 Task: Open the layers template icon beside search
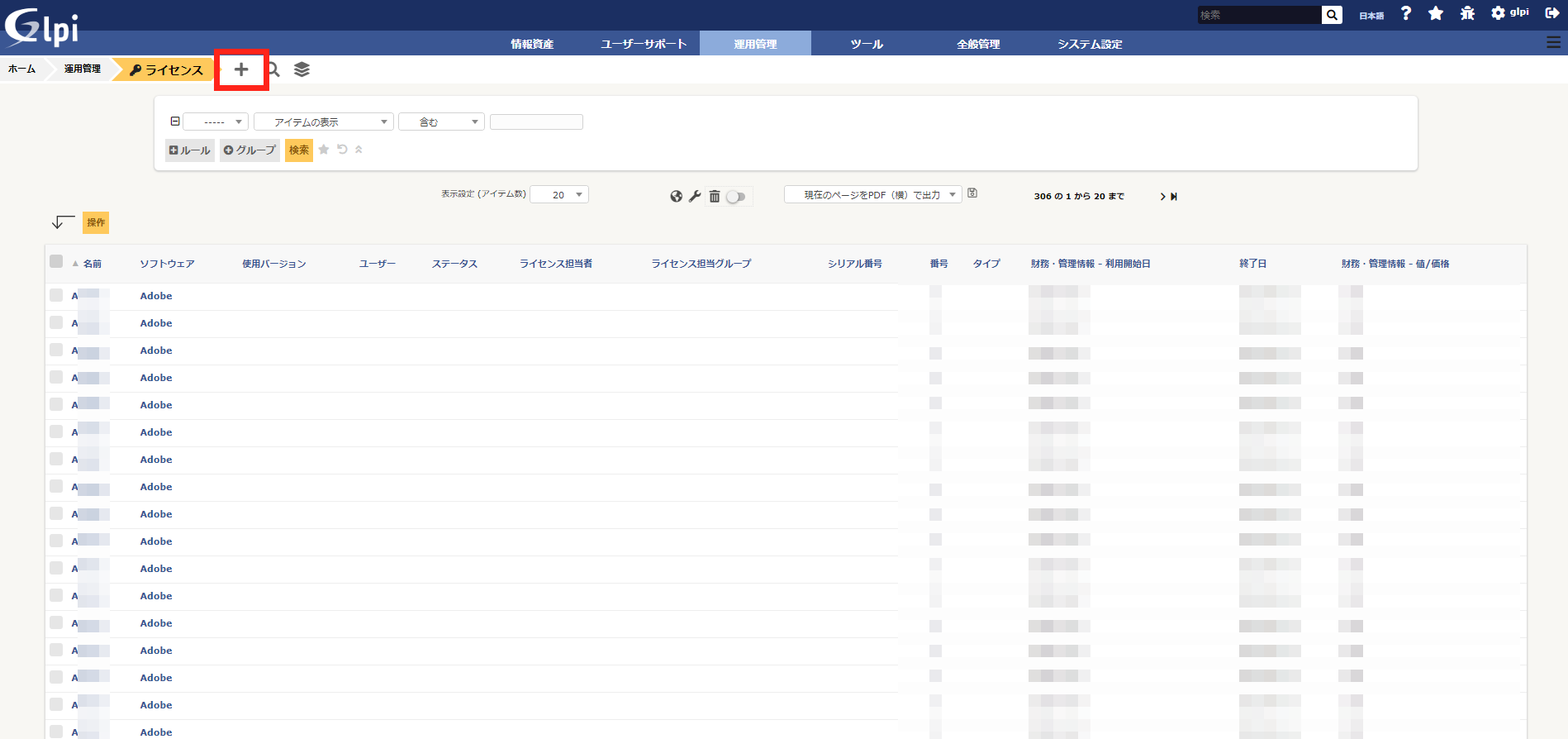click(302, 69)
